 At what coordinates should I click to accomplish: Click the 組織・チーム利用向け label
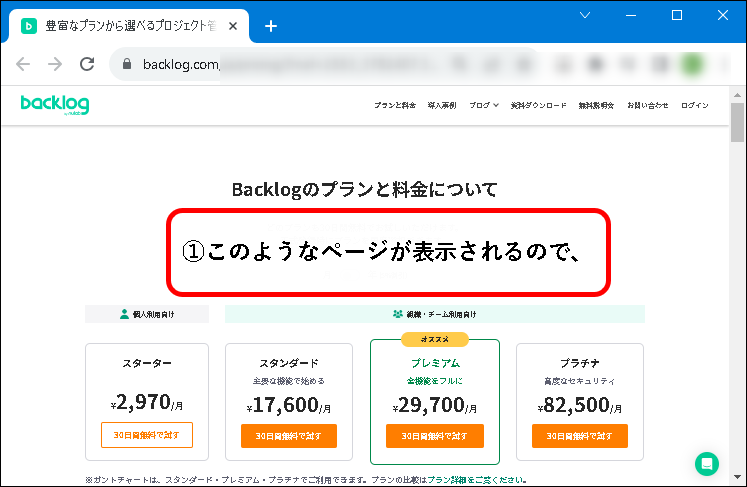434,315
